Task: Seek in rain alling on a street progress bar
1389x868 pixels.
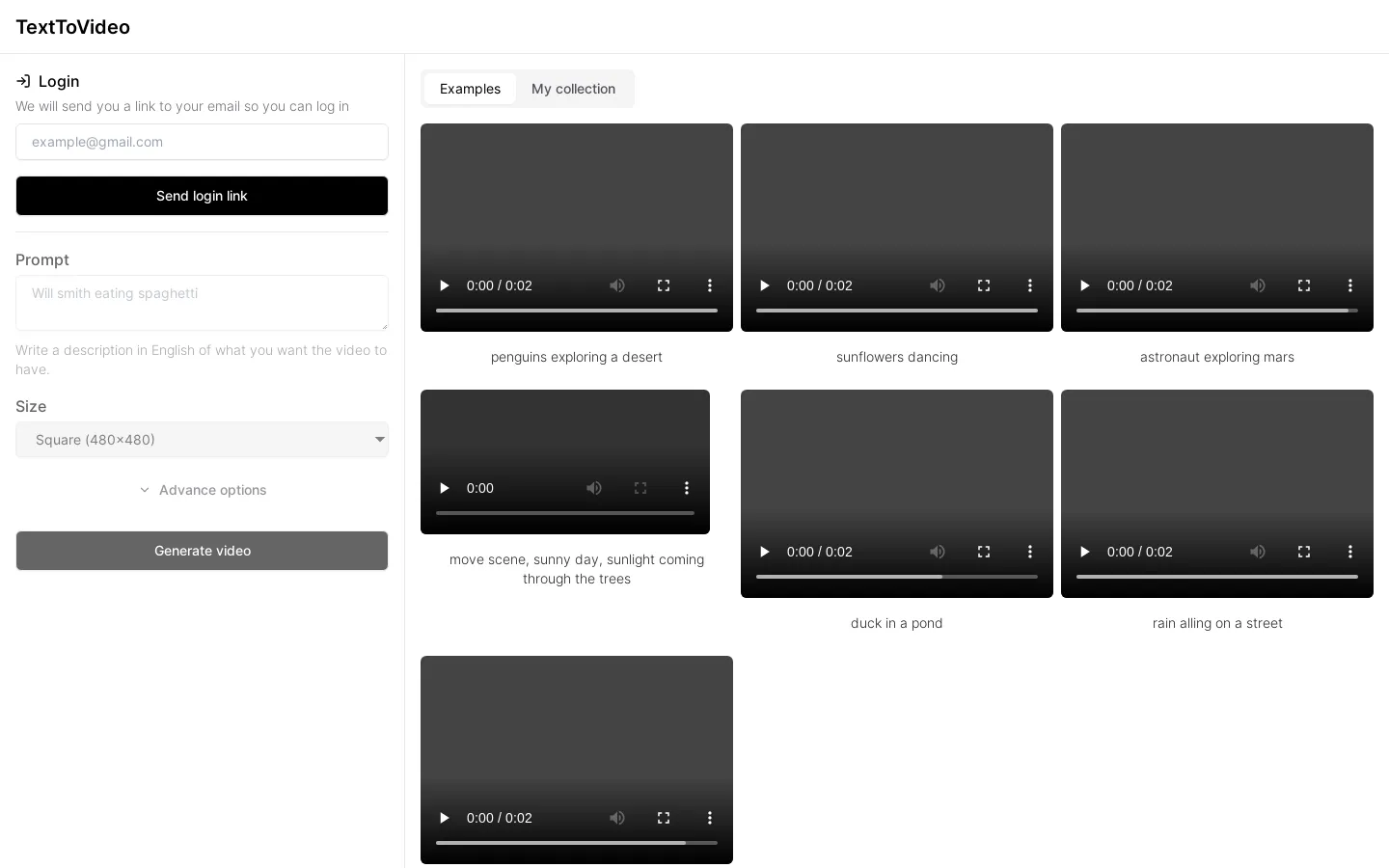Action: tap(1217, 577)
